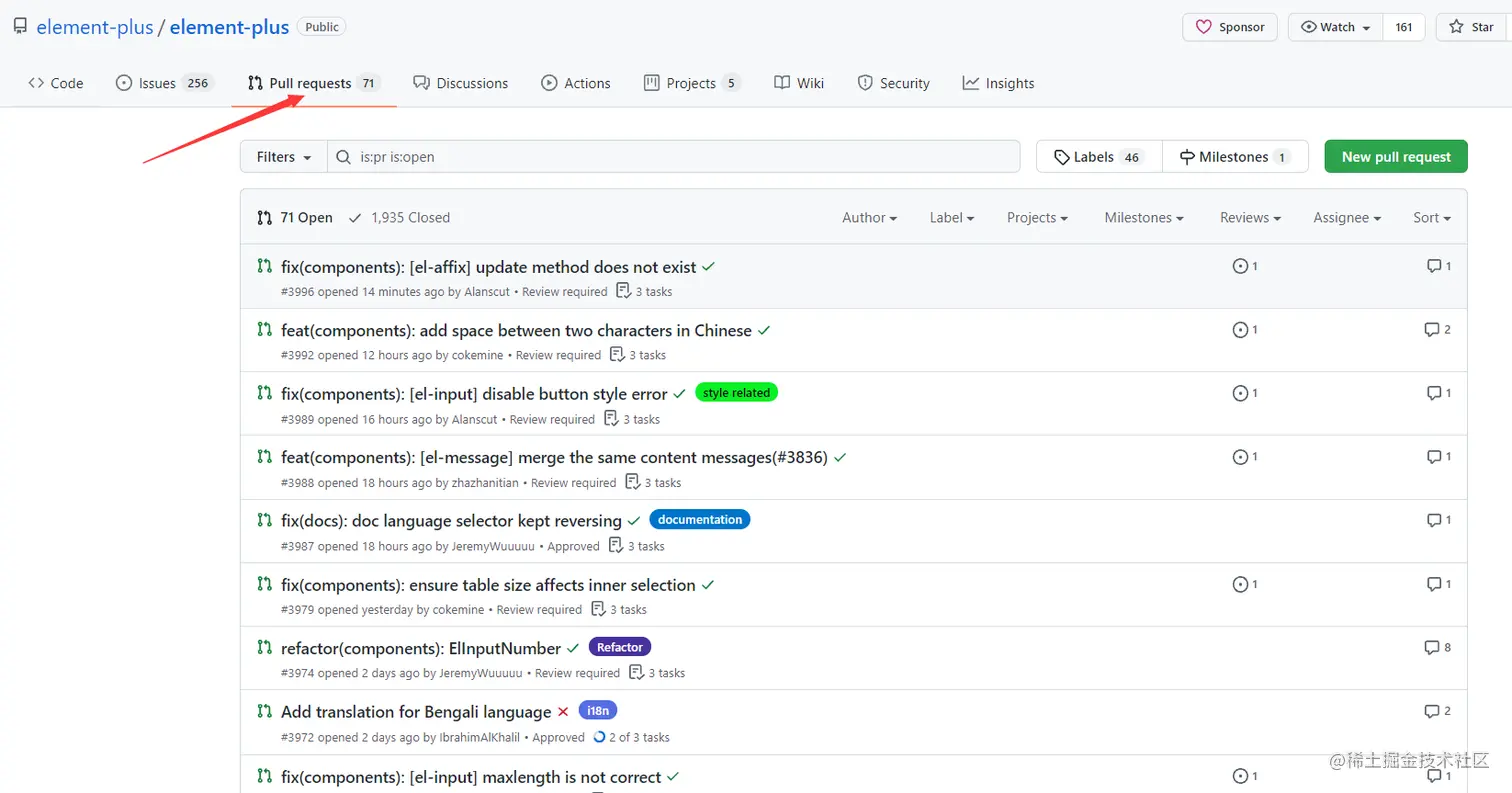Open element-plus organization link
The width and height of the screenshot is (1512, 793).
(95, 27)
